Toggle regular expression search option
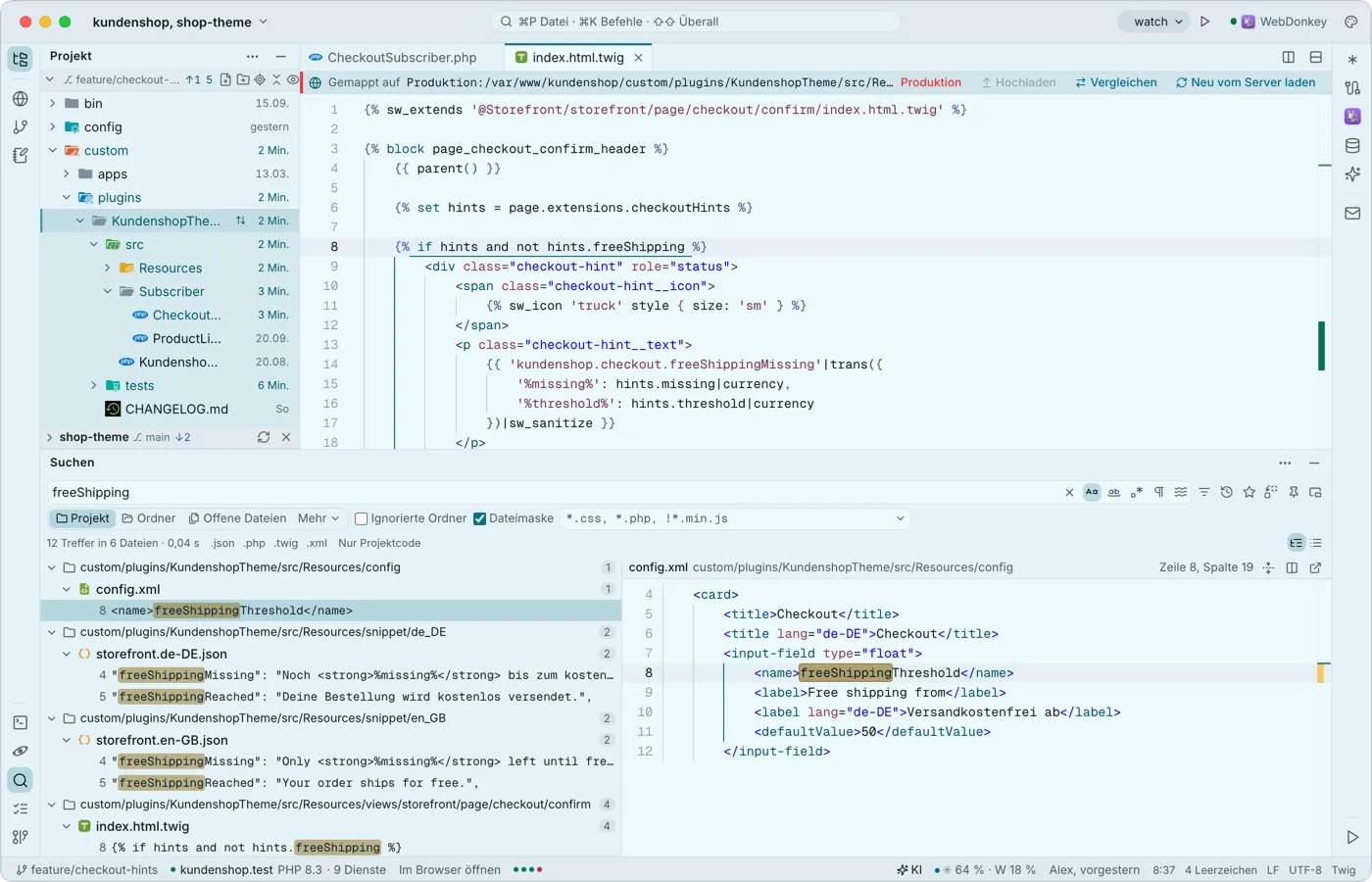Screen dimensions: 1372x882 [1137, 492]
